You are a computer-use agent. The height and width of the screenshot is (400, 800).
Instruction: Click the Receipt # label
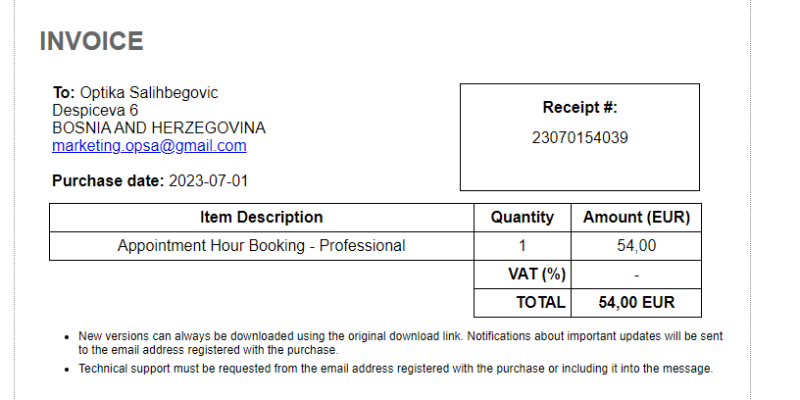coord(580,108)
